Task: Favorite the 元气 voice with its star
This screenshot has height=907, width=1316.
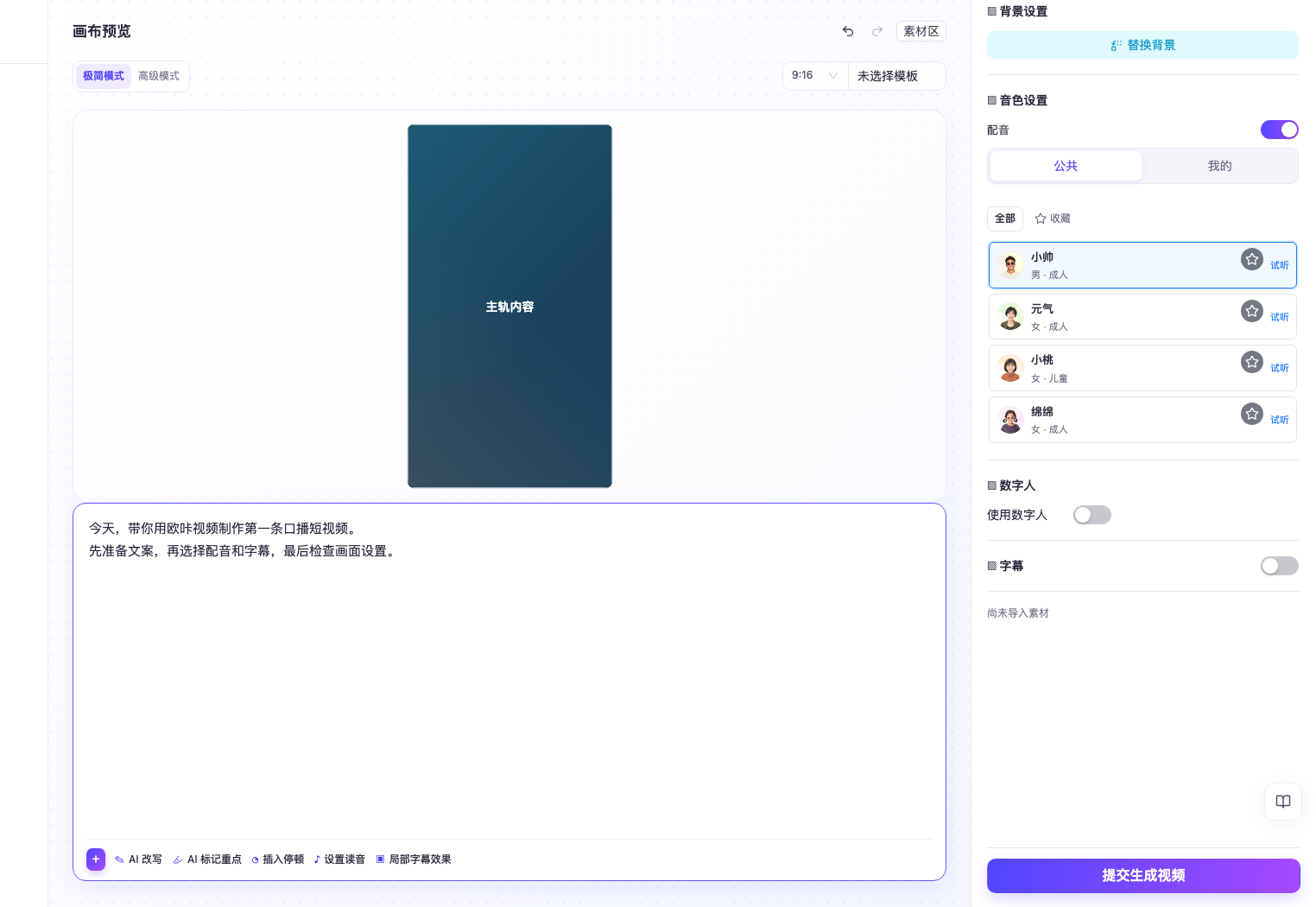Action: (1252, 311)
